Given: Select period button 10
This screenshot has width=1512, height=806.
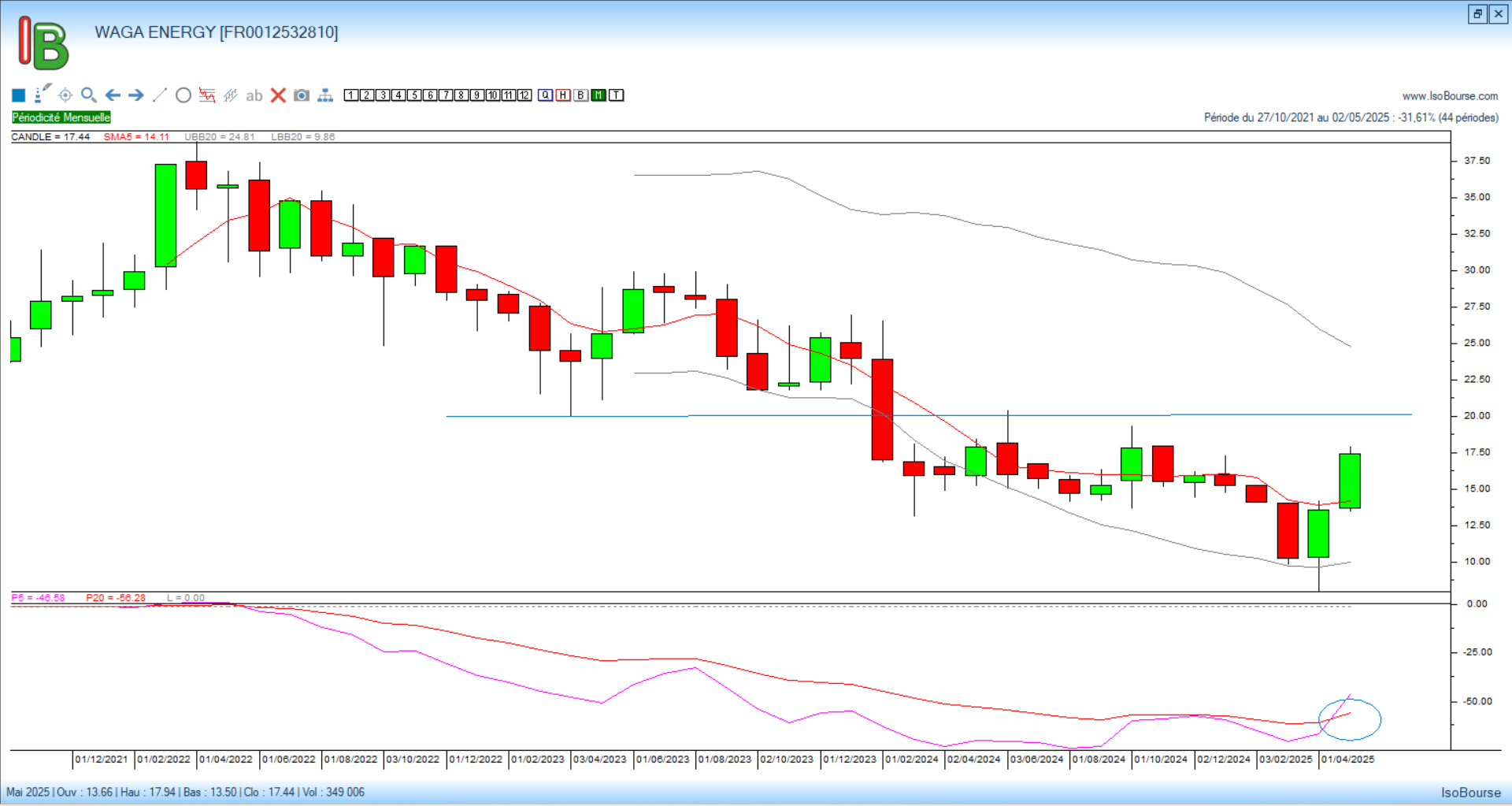Looking at the screenshot, I should click(493, 95).
